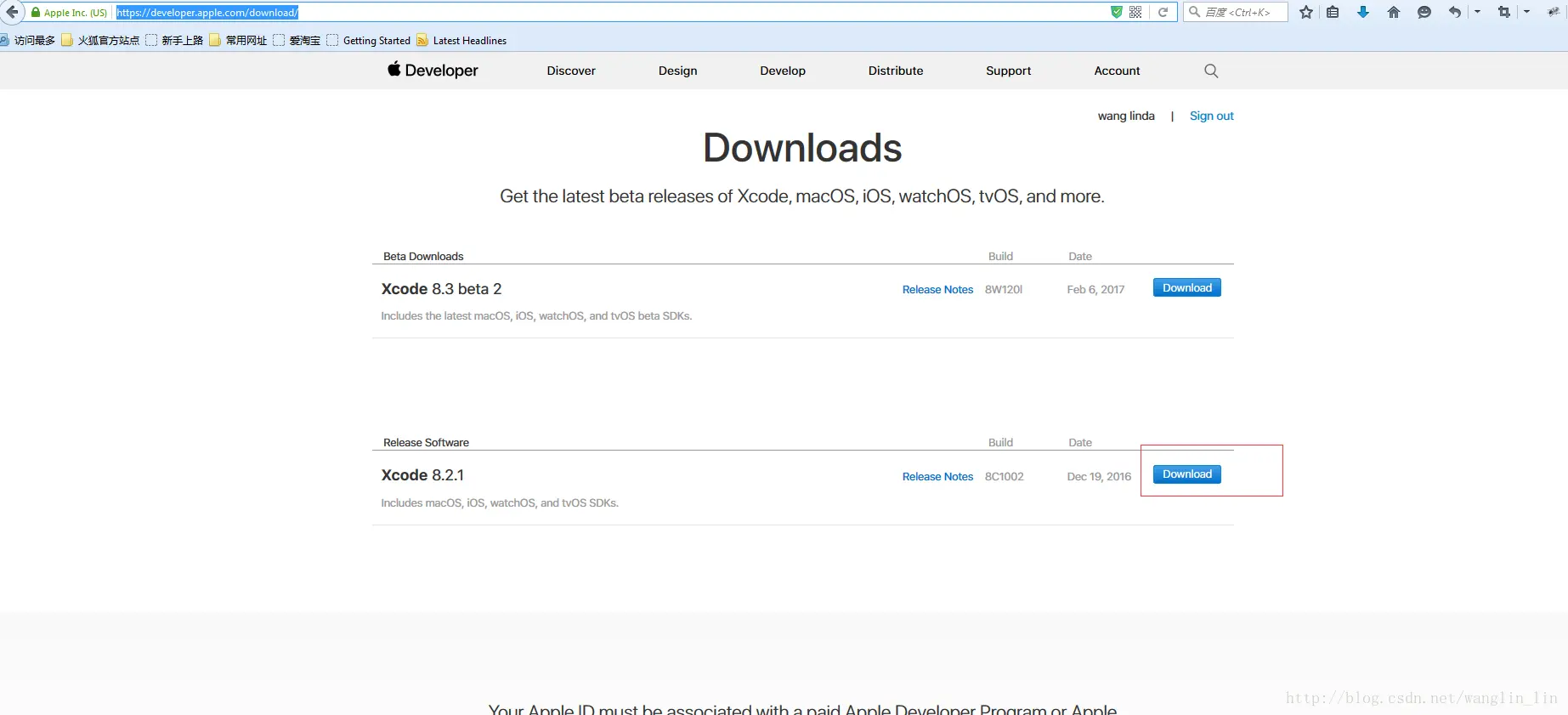This screenshot has height=715, width=1568.
Task: Open the browser downloads arrow icon
Action: 1363,12
